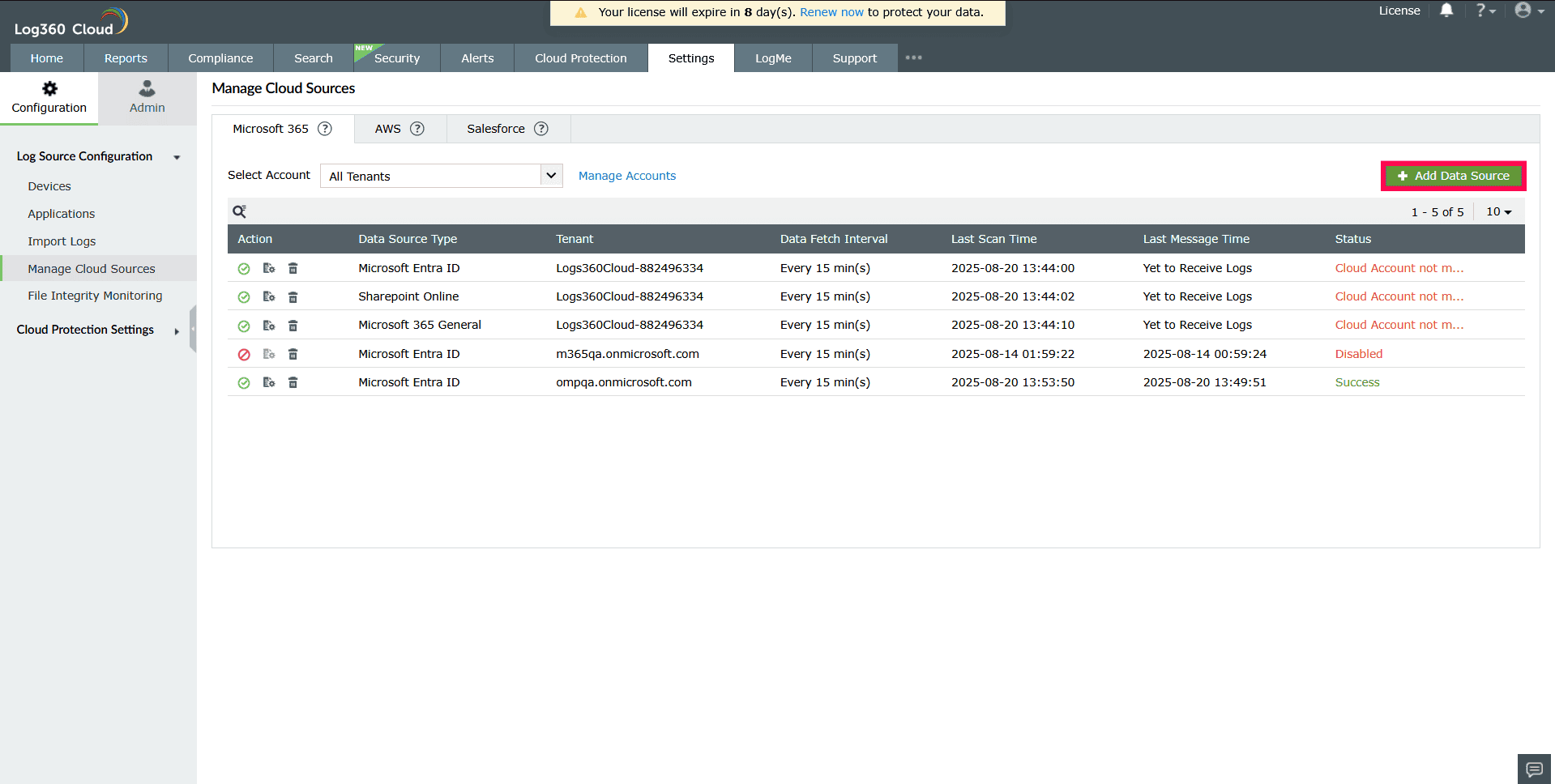Image resolution: width=1555 pixels, height=784 pixels.
Task: Change rows per page from 10
Action: [1499, 211]
